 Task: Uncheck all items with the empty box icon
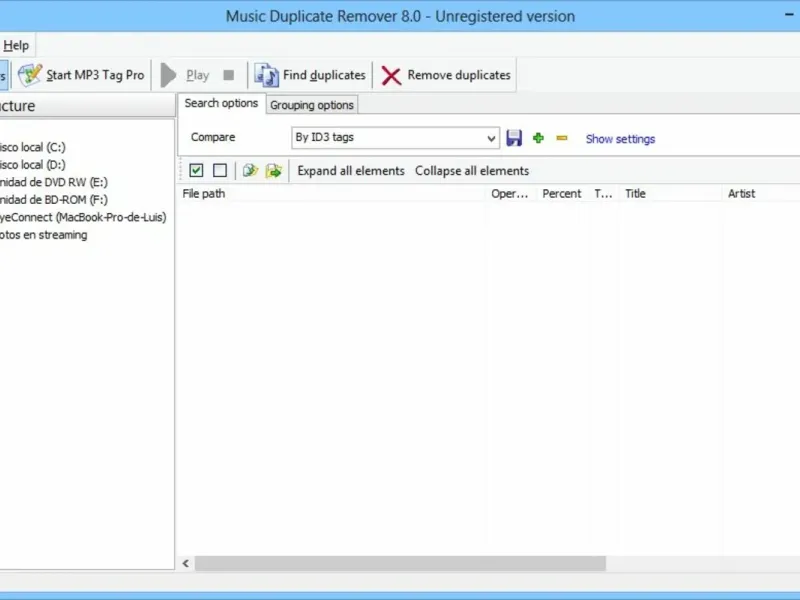(220, 170)
